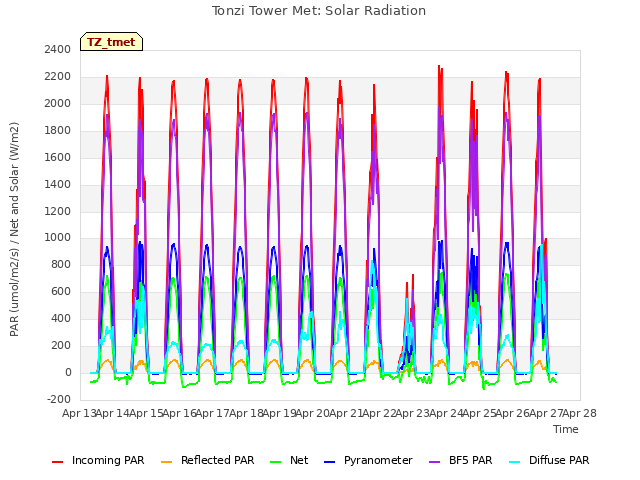
Task: Click the Apr 20 x-axis label
Action: point(313,413)
